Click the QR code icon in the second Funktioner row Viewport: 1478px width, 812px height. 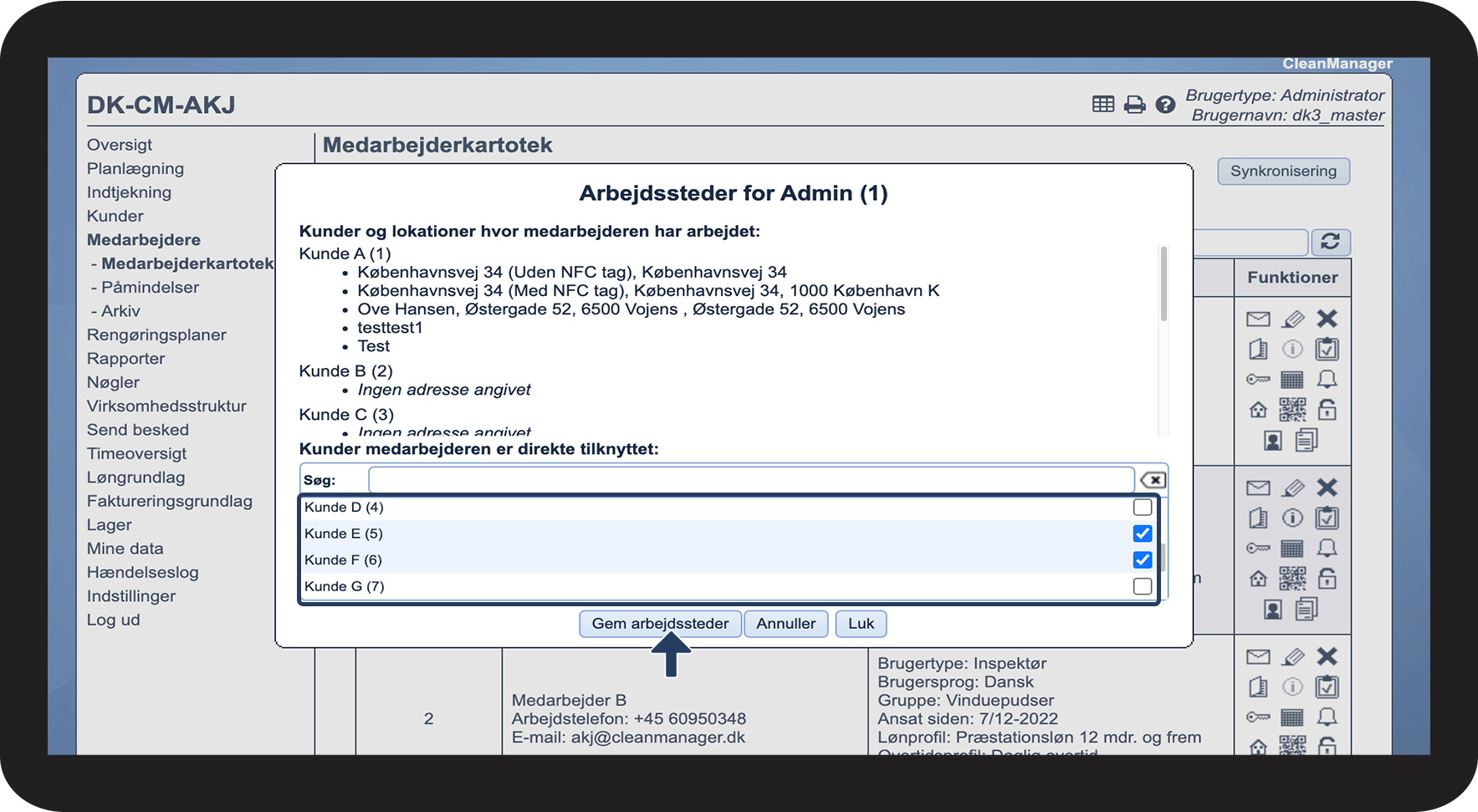(1292, 579)
